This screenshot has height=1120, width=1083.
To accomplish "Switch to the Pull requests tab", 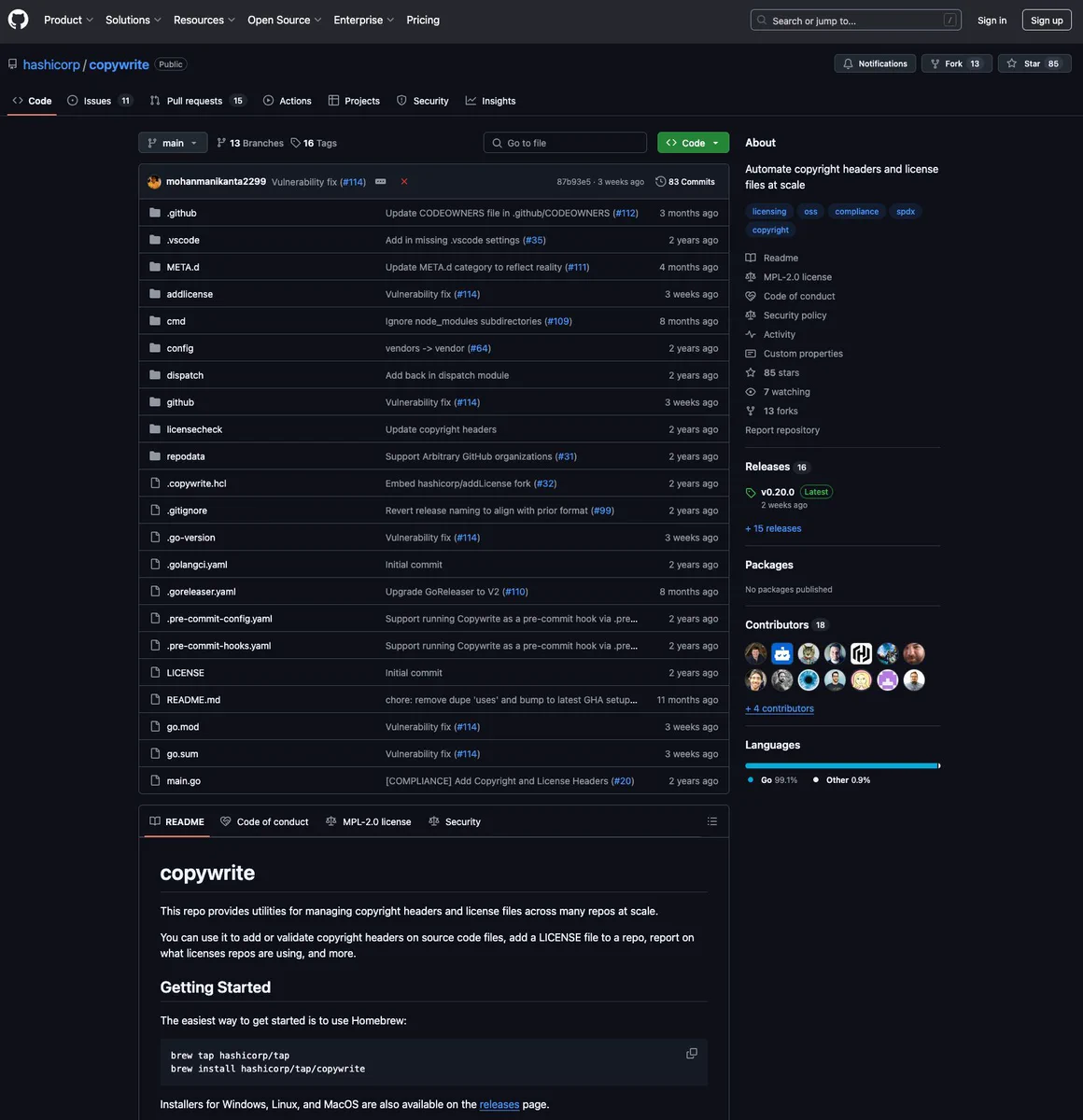I will click(x=196, y=101).
